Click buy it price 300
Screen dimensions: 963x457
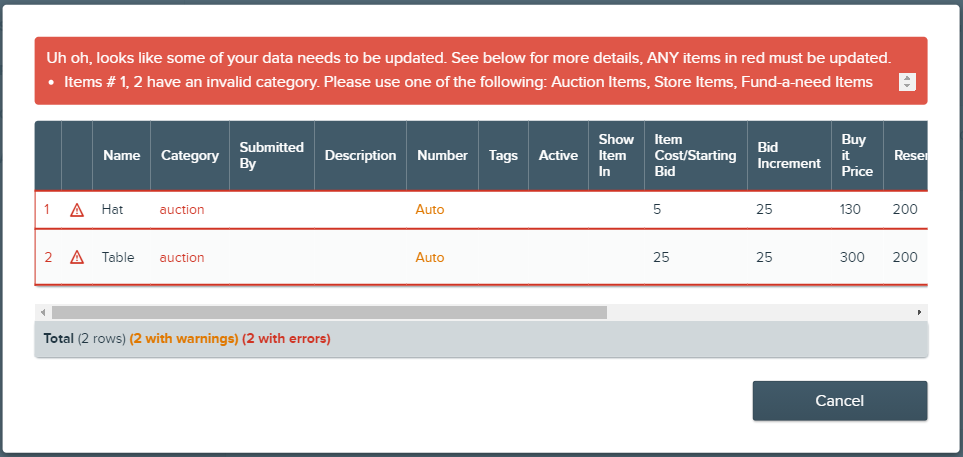[852, 257]
